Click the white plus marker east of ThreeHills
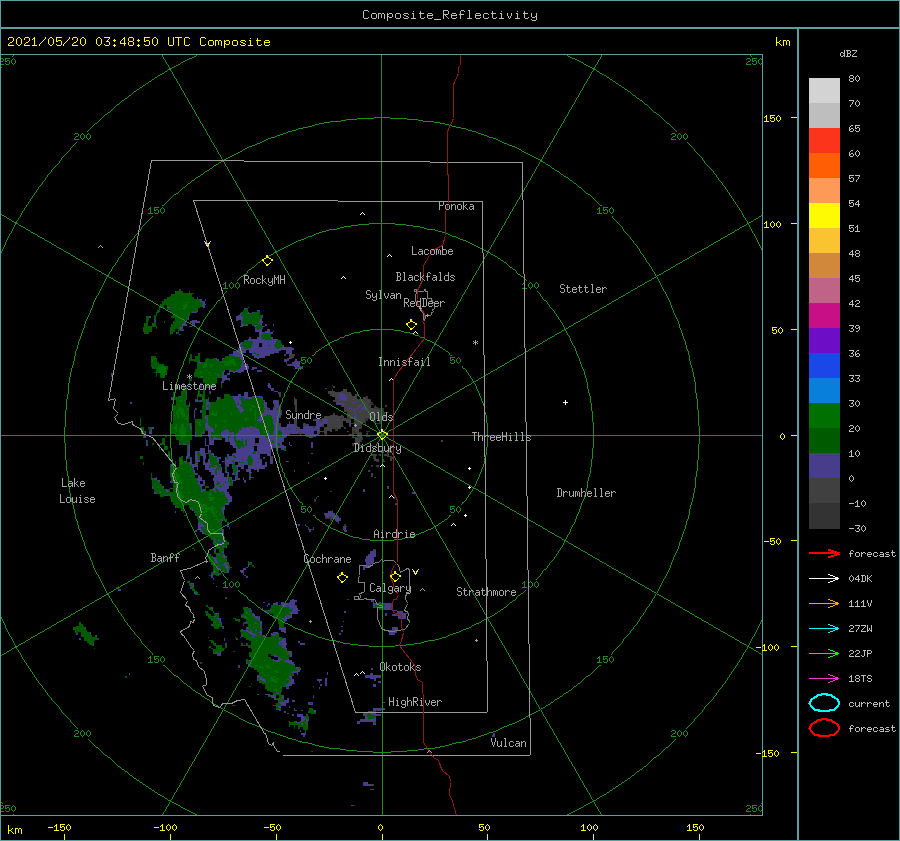The image size is (900, 841). 565,402
